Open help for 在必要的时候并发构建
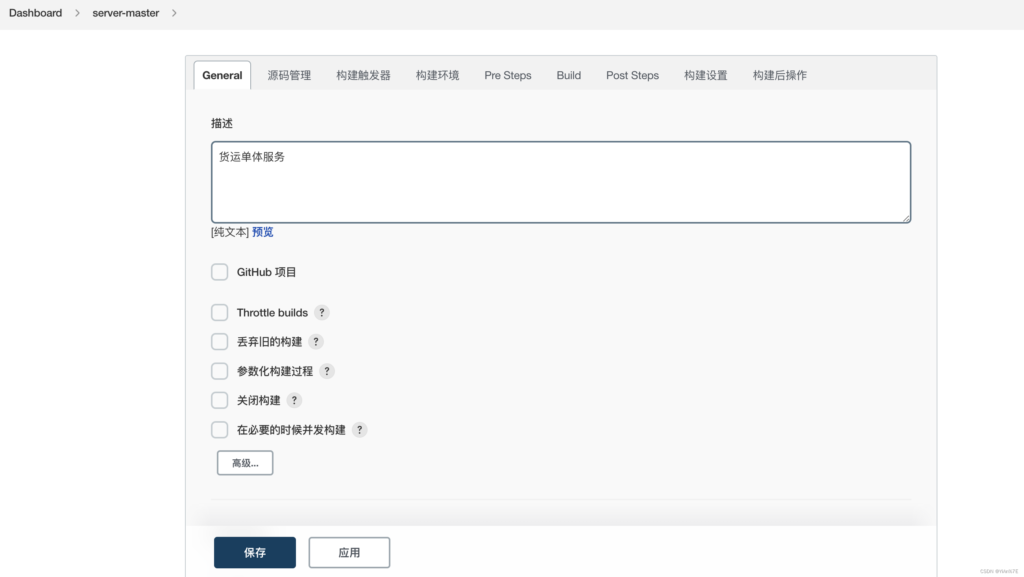Screen dimensions: 1024x577 [x=360, y=430]
